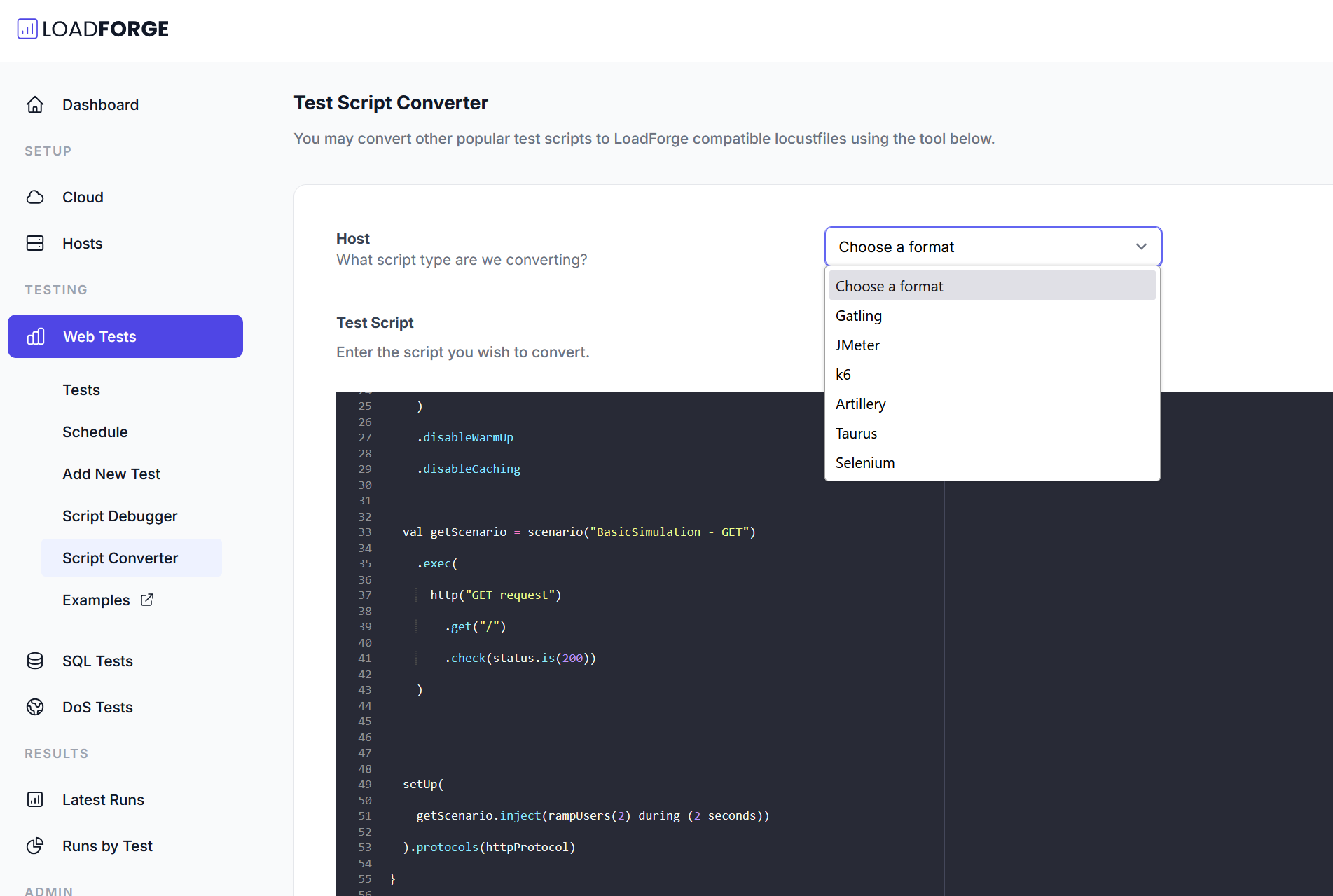Select Artillery script format

click(992, 404)
